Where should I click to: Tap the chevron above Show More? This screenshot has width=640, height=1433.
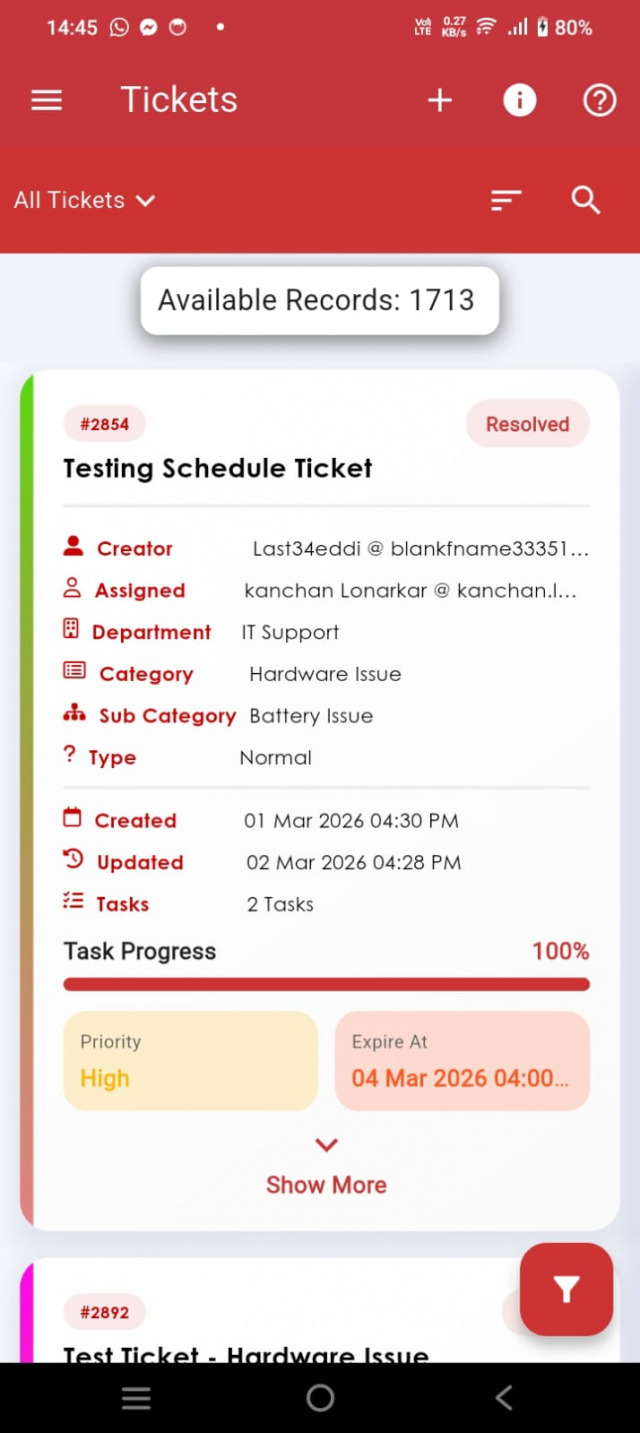[x=326, y=1144]
